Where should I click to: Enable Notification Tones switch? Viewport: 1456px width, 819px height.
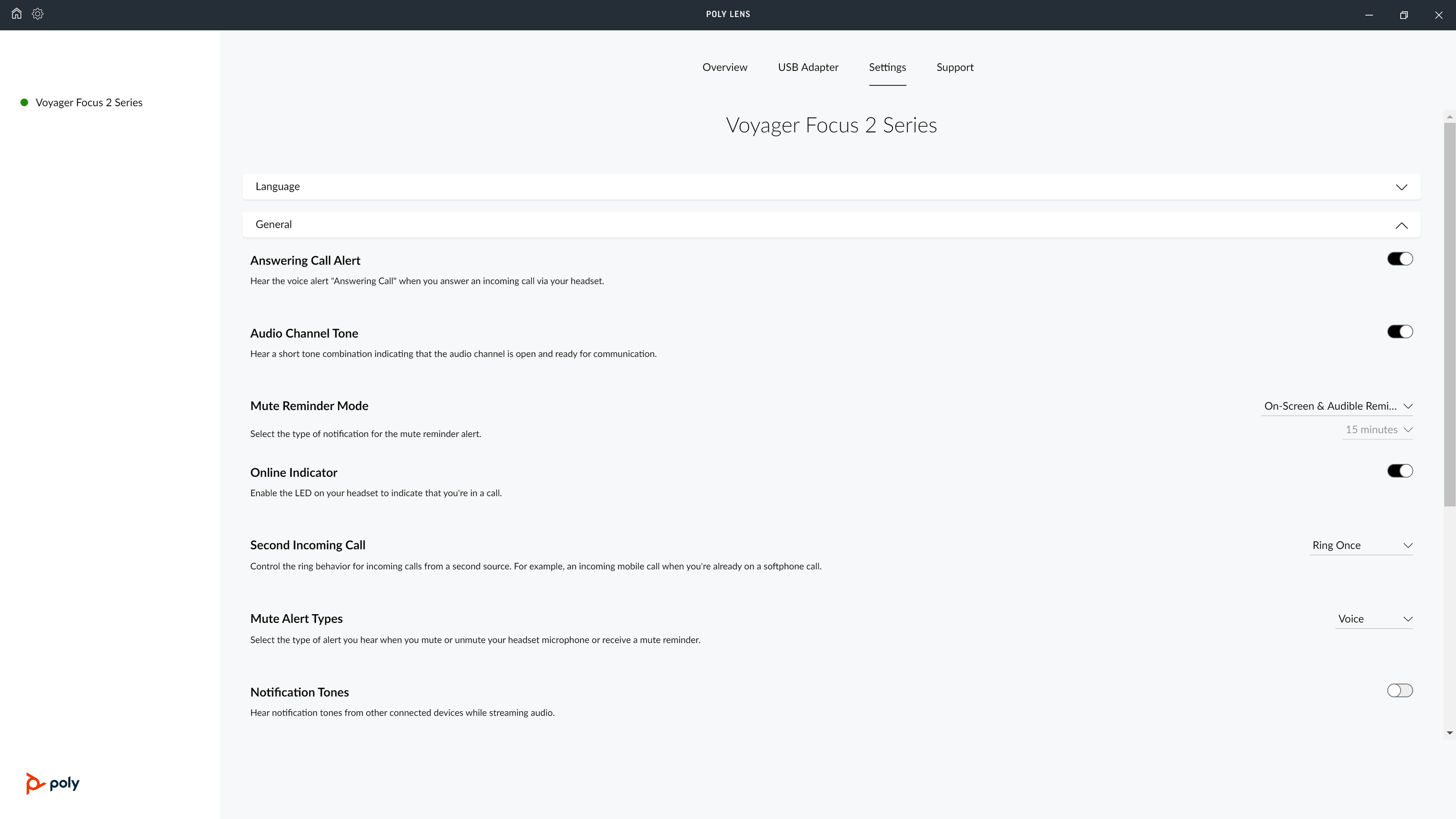coord(1400,690)
